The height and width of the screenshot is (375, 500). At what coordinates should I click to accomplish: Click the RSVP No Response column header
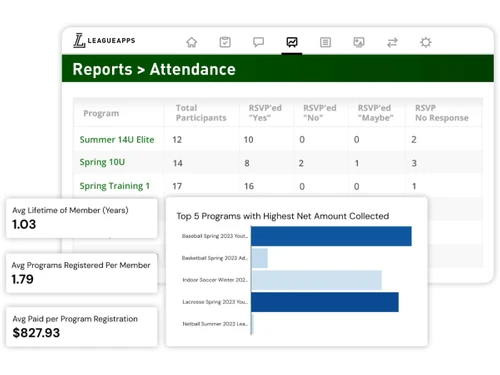point(442,113)
